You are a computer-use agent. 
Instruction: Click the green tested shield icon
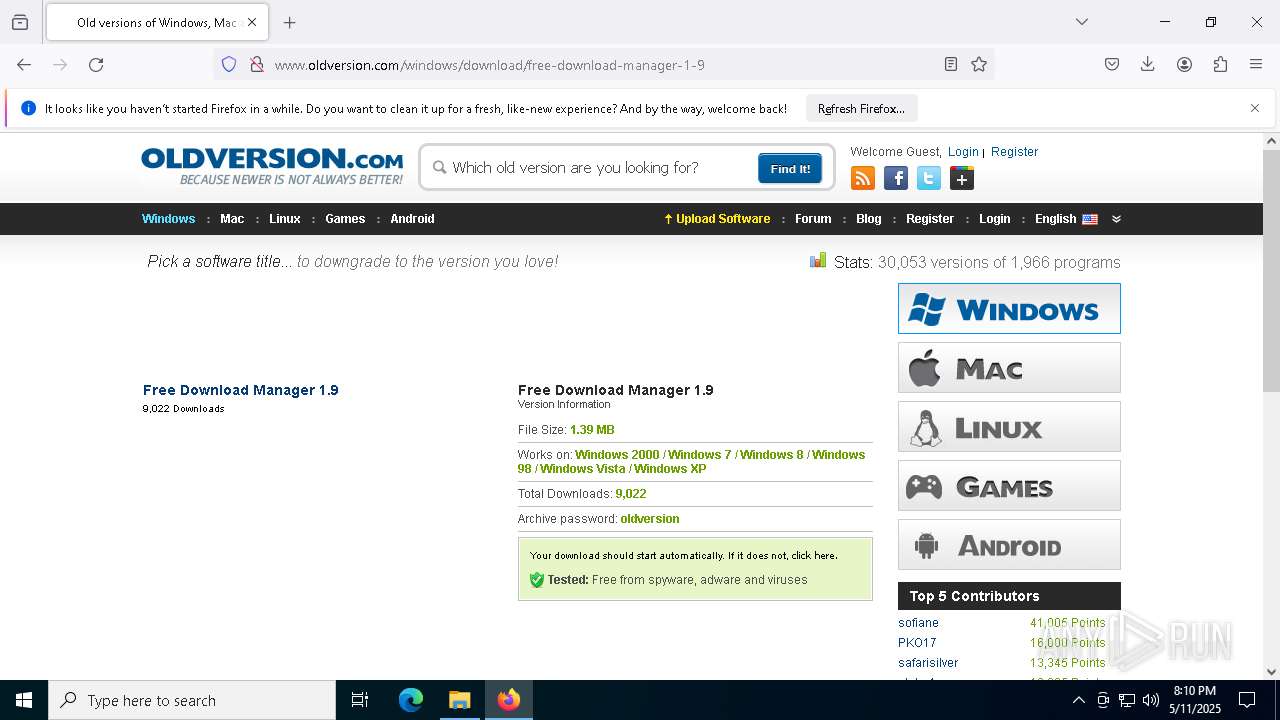537,580
